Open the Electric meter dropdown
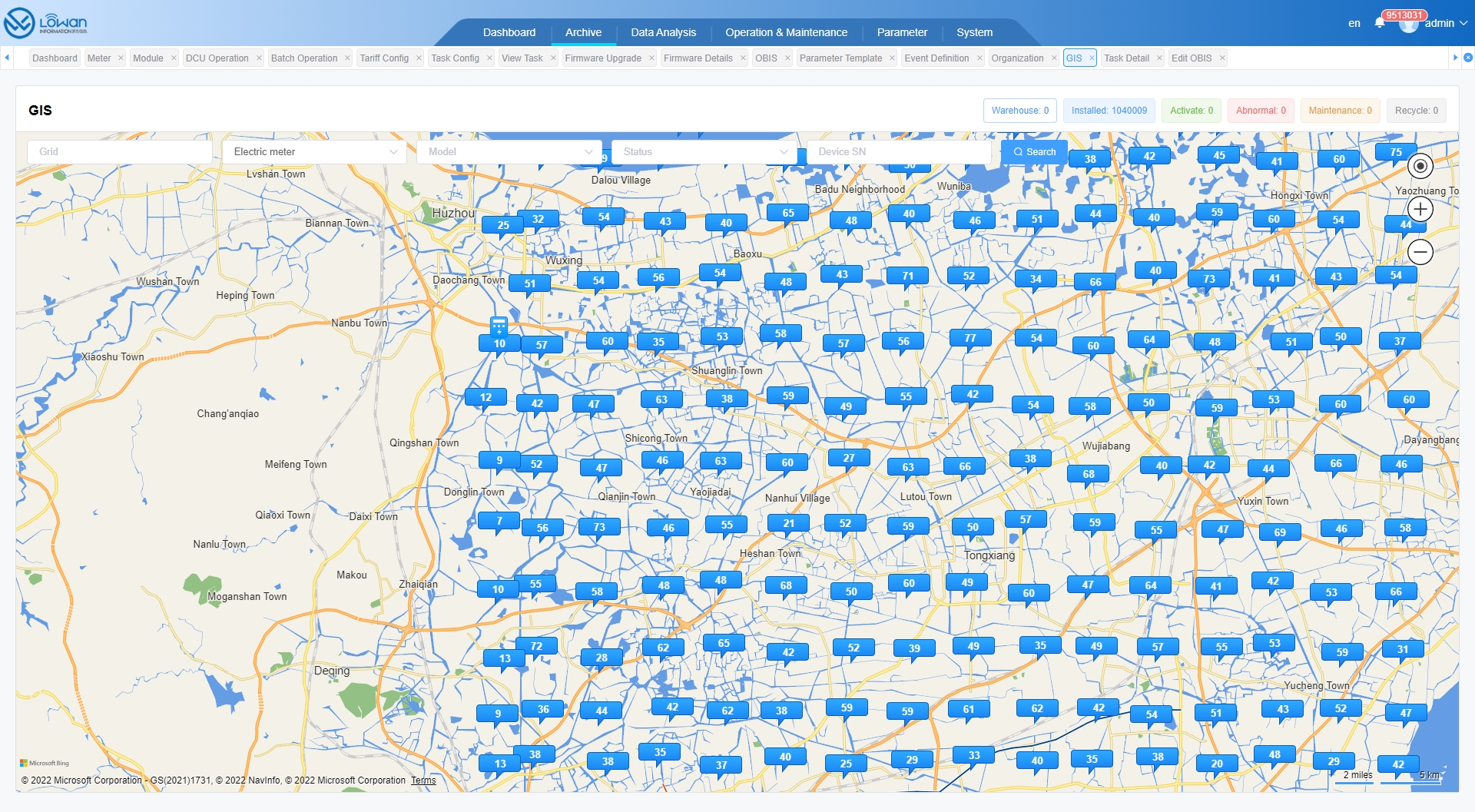 [x=315, y=151]
